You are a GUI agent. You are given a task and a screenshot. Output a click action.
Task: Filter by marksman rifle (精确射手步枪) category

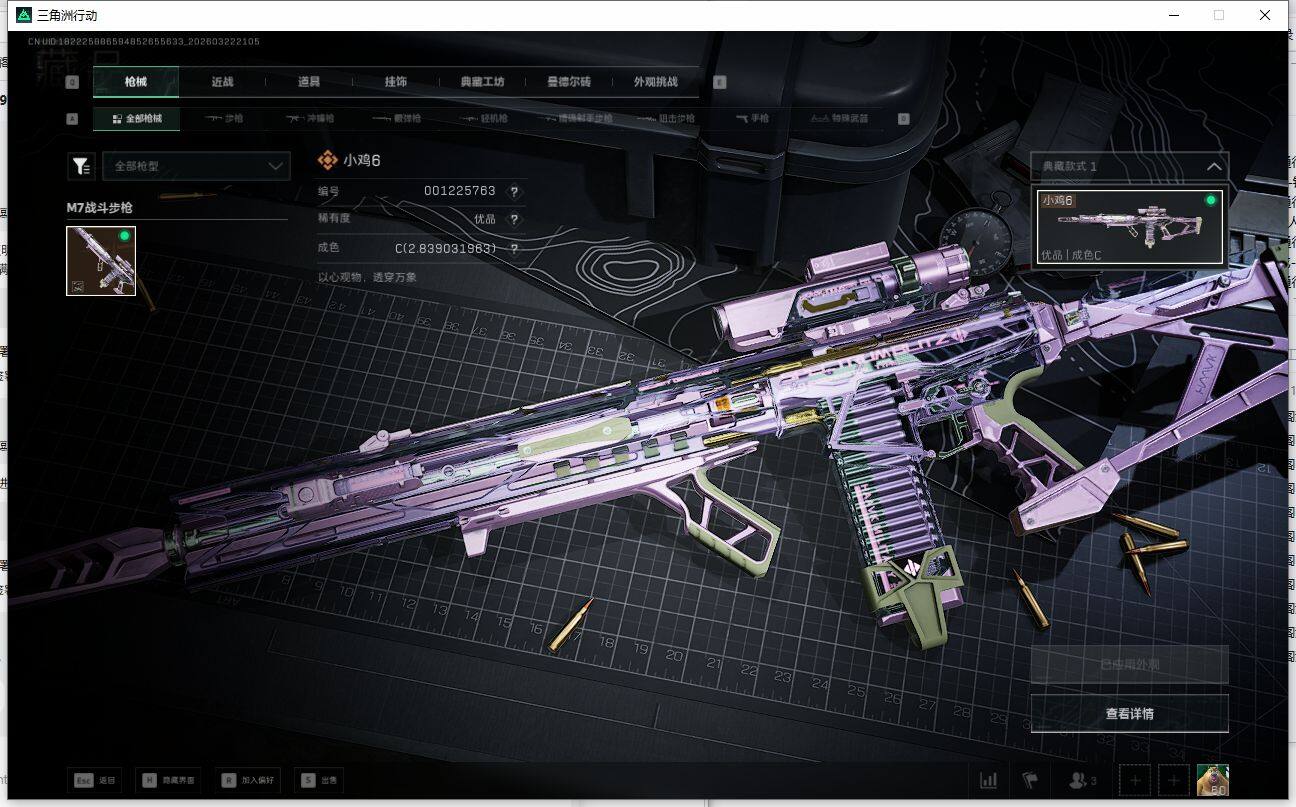[x=579, y=118]
